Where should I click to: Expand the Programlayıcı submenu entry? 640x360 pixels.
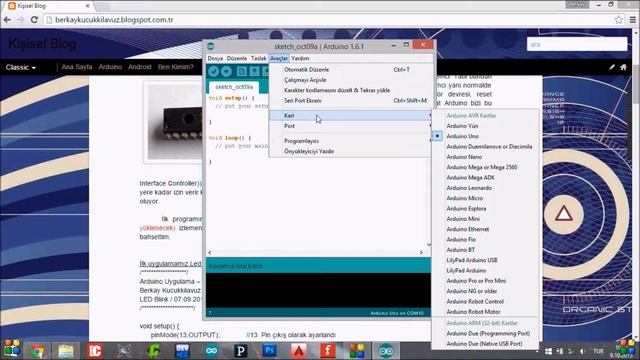click(350, 141)
